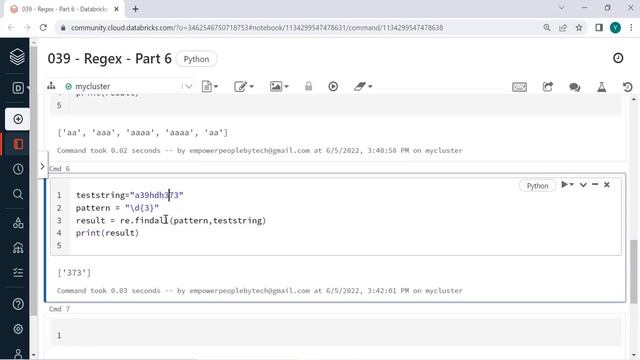Click the Permissions lock icon
The height and width of the screenshot is (360, 640).
point(309,86)
